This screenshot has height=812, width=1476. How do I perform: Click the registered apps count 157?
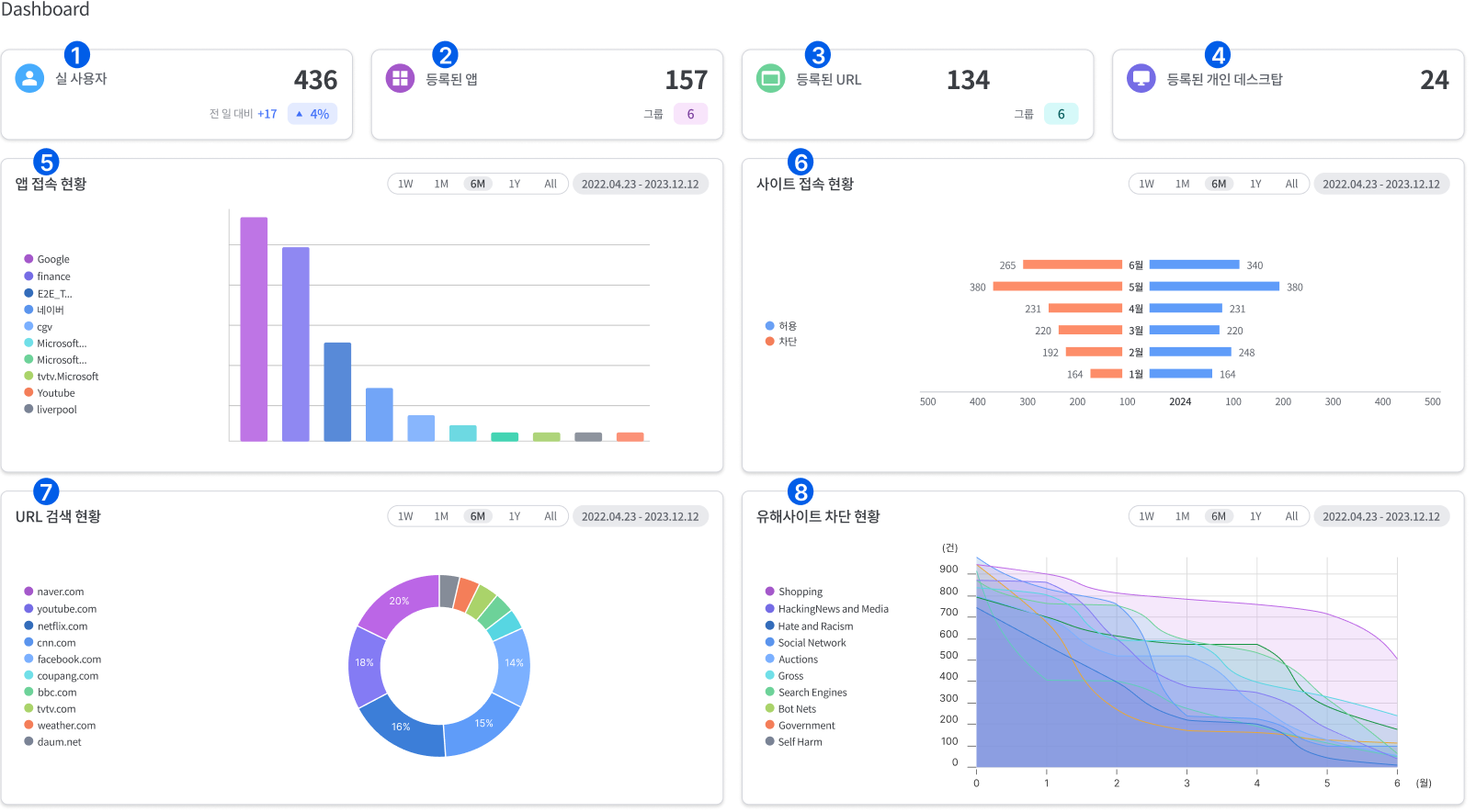tap(686, 80)
